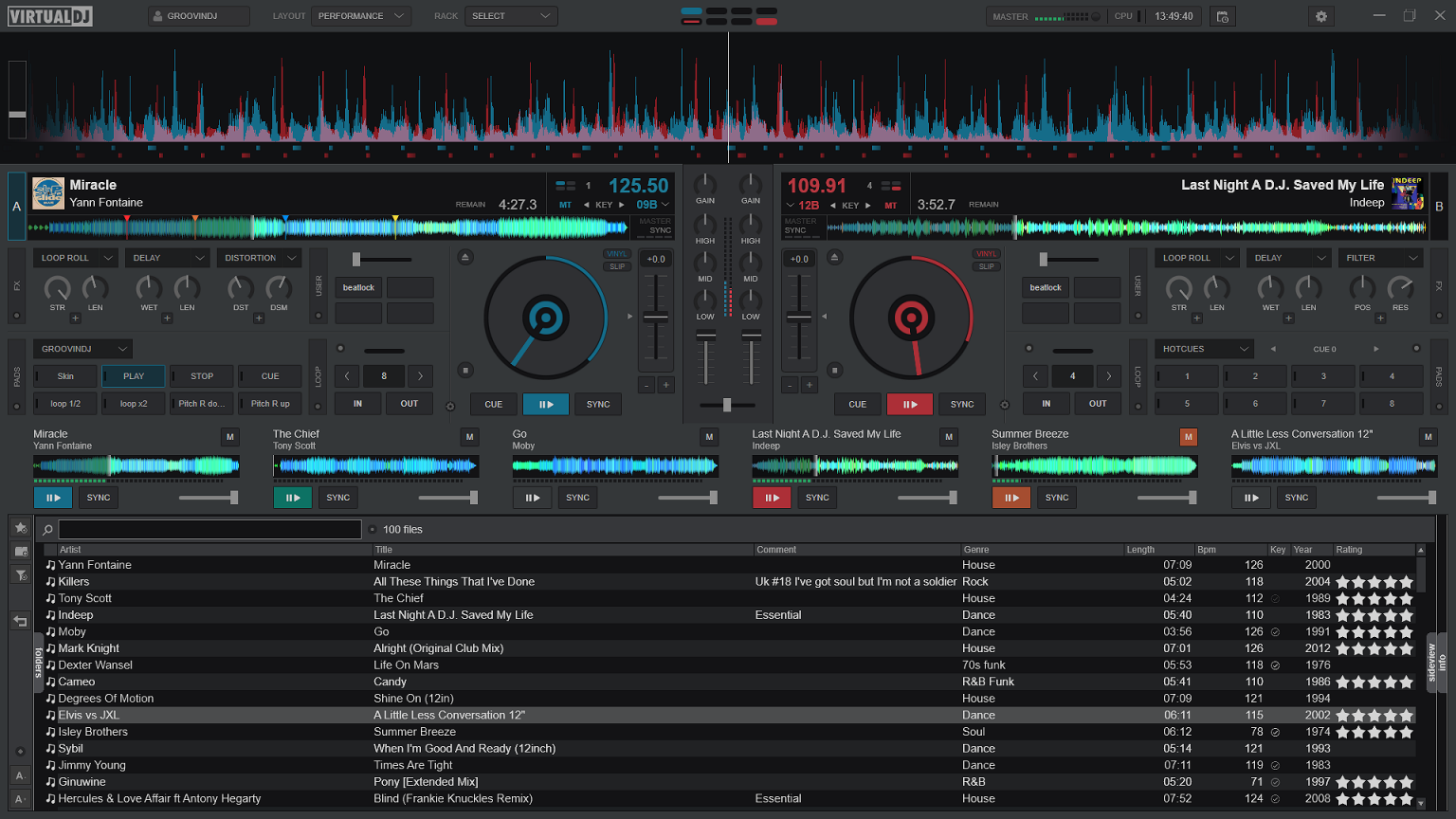Click next cue arrow beside CUE 0
1456x819 pixels.
pyautogui.click(x=1376, y=349)
